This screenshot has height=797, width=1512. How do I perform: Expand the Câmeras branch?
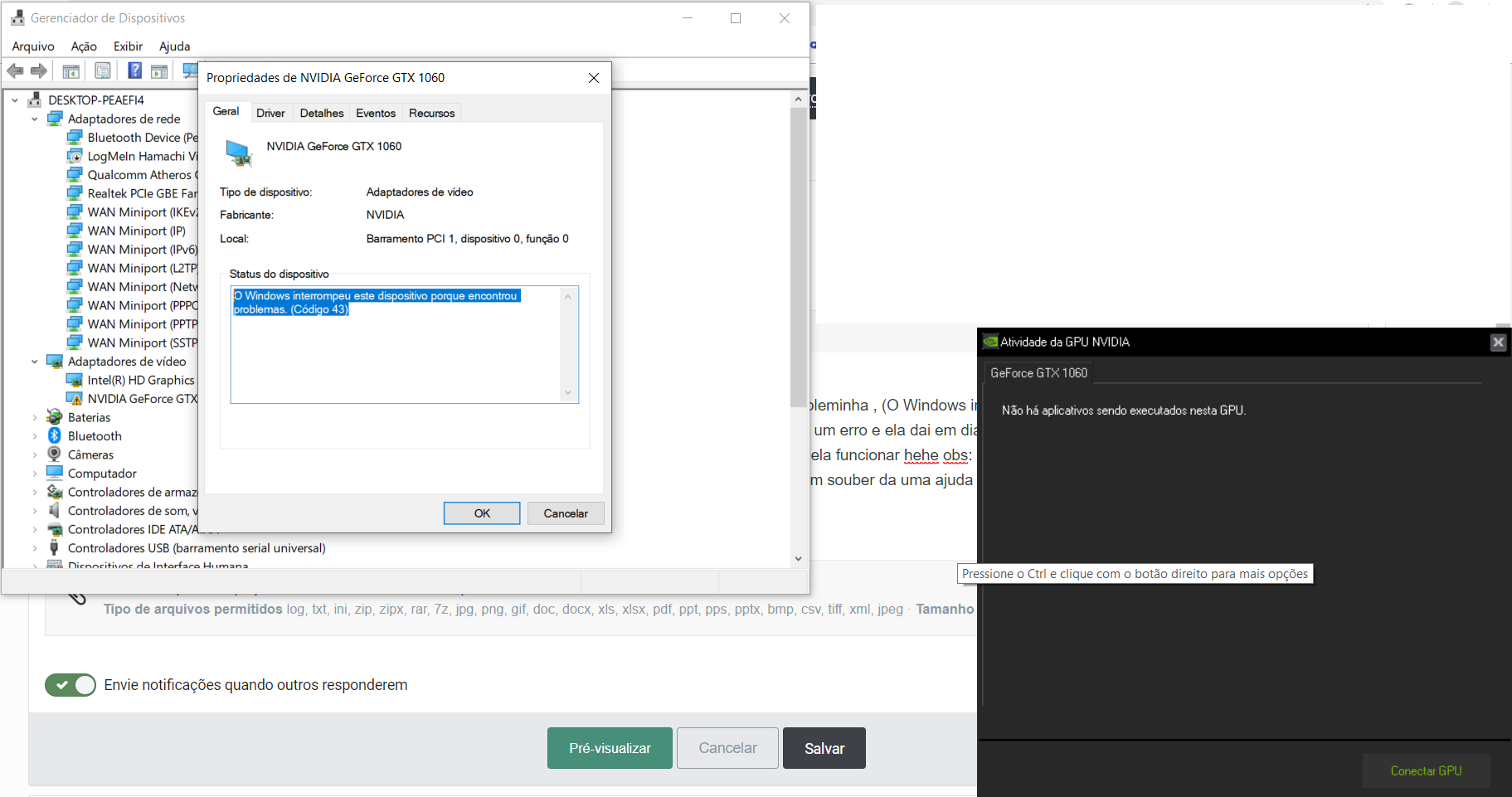coord(35,454)
